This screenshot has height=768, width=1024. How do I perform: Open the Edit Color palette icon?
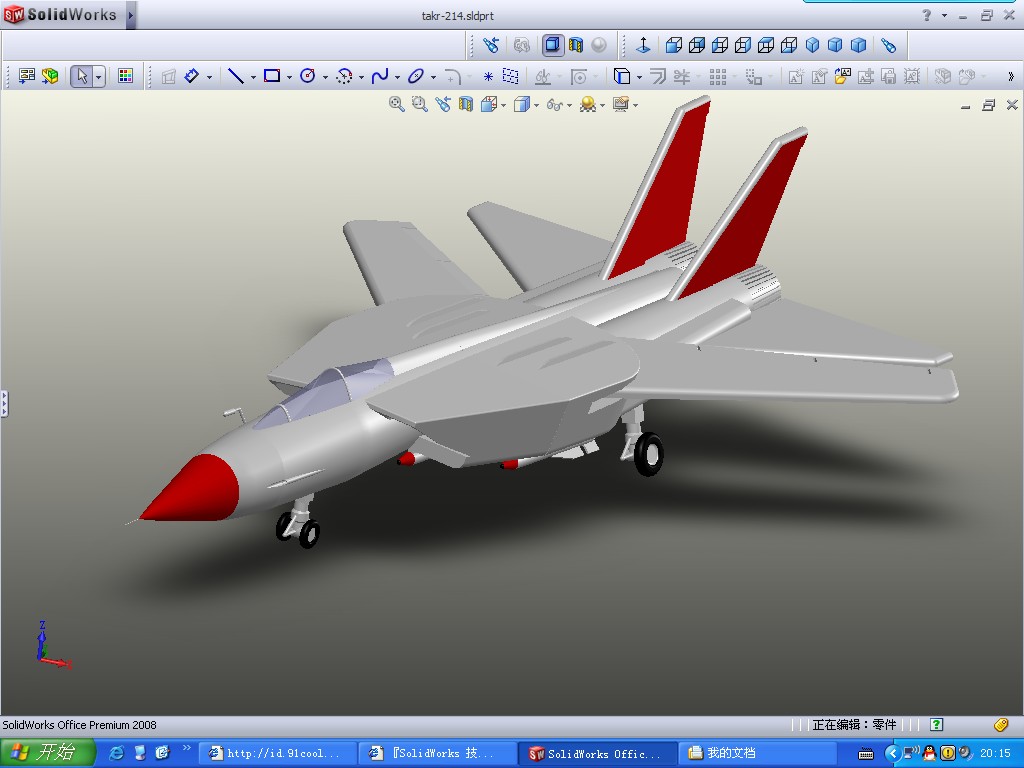coord(125,76)
